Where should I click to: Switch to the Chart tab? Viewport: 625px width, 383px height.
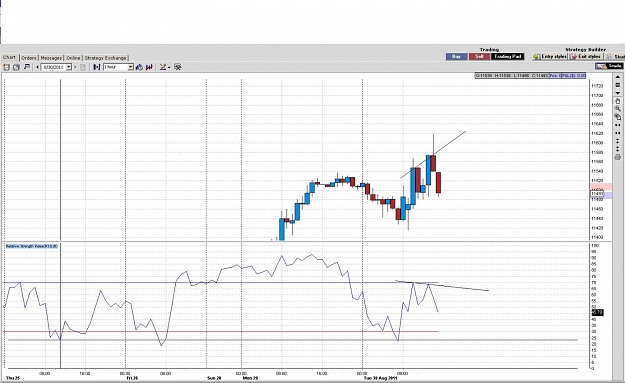point(9,57)
